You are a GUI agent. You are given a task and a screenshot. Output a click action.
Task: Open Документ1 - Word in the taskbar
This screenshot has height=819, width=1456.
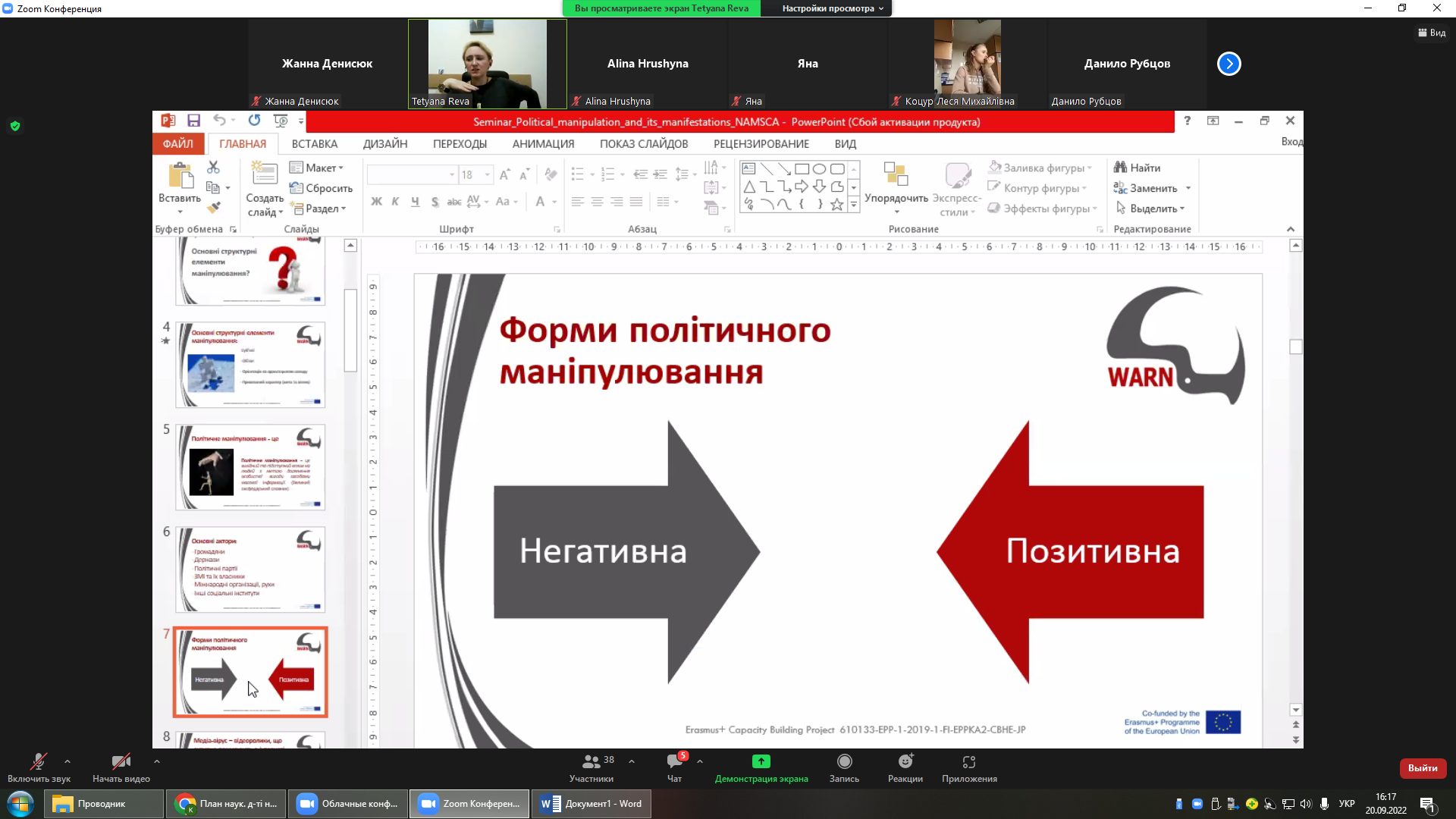591,804
